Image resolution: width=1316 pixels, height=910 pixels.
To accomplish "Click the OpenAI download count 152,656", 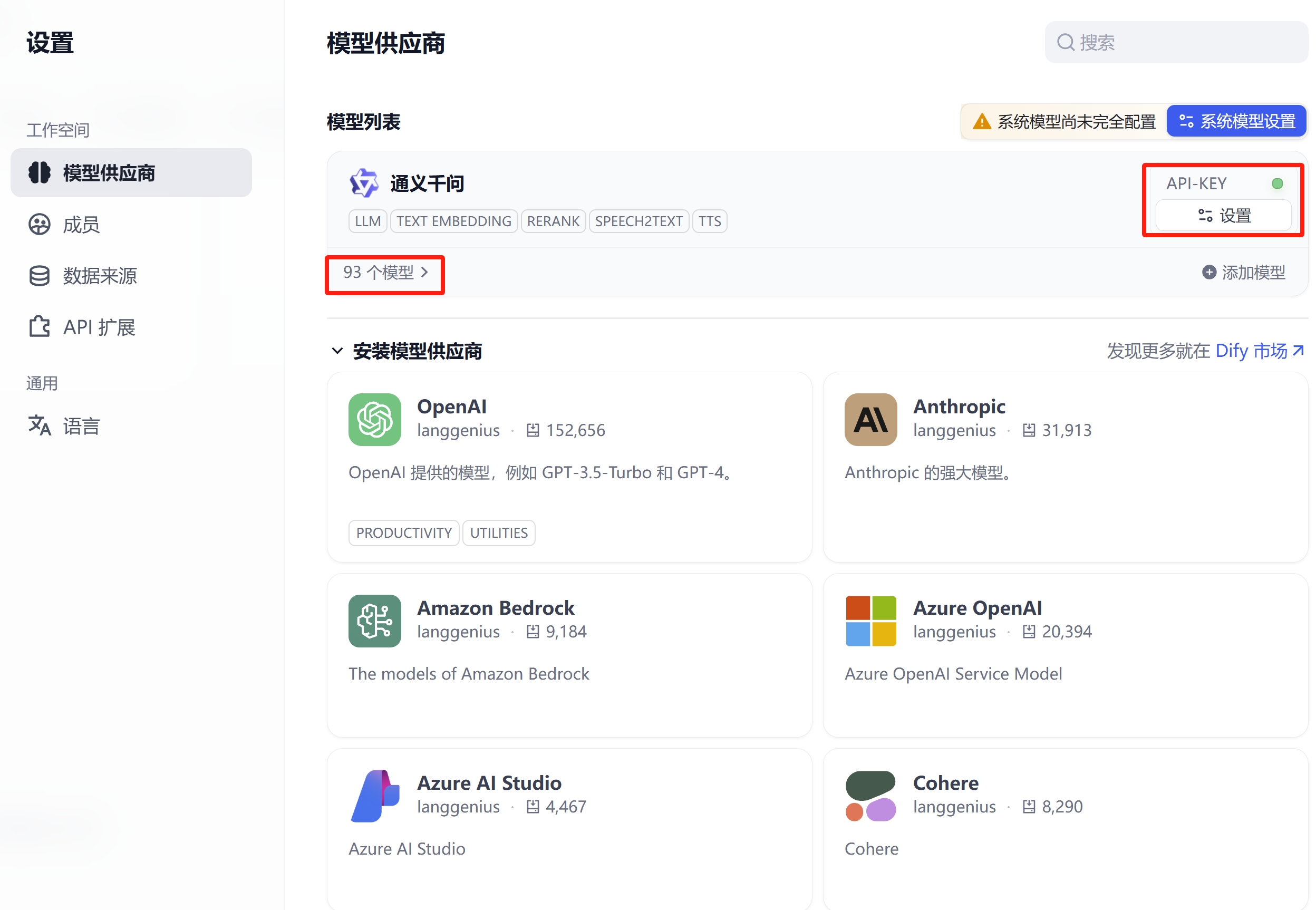I will (x=575, y=430).
